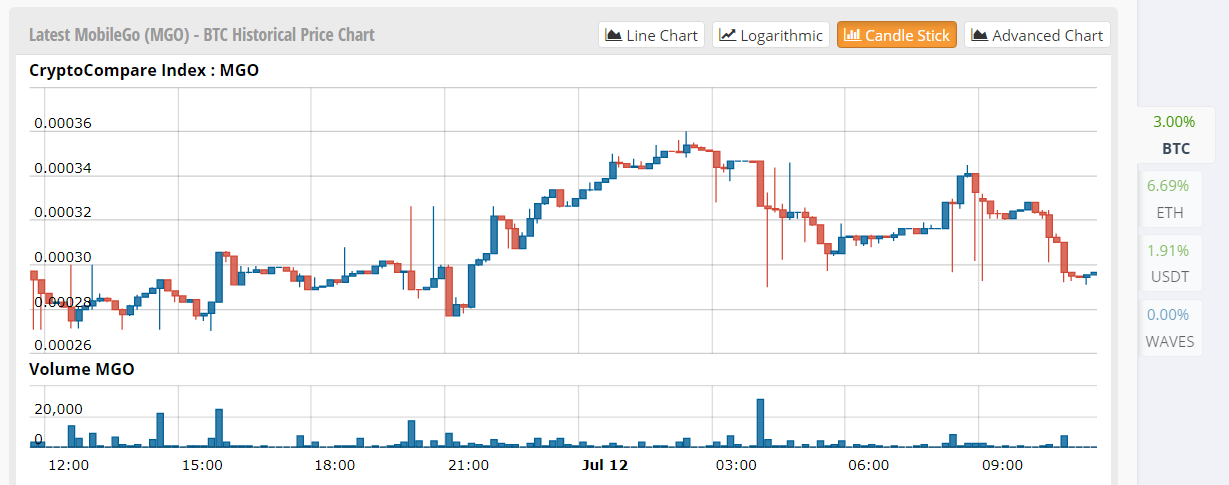The height and width of the screenshot is (485, 1229).
Task: Click the chart title 'Latest MobileGo (MGO) - BTC Historical Price Chart'
Action: [x=202, y=35]
